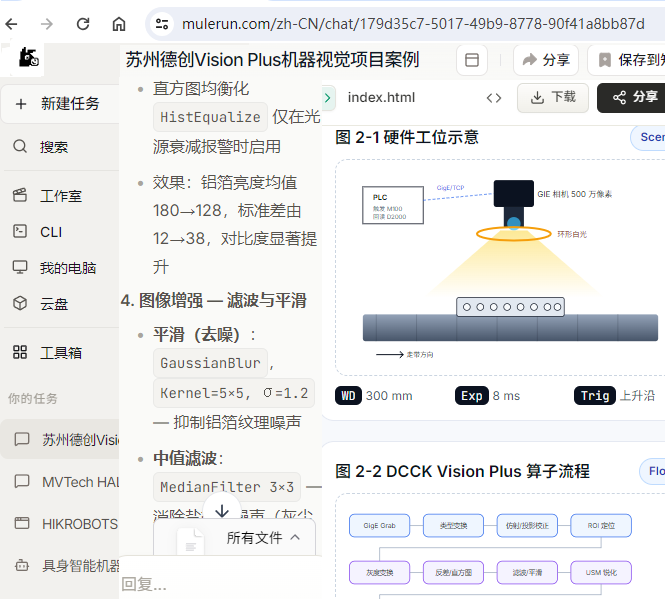The image size is (665, 599).
Task: Click the 仿射/投影校正 flow node
Action: (x=527, y=526)
